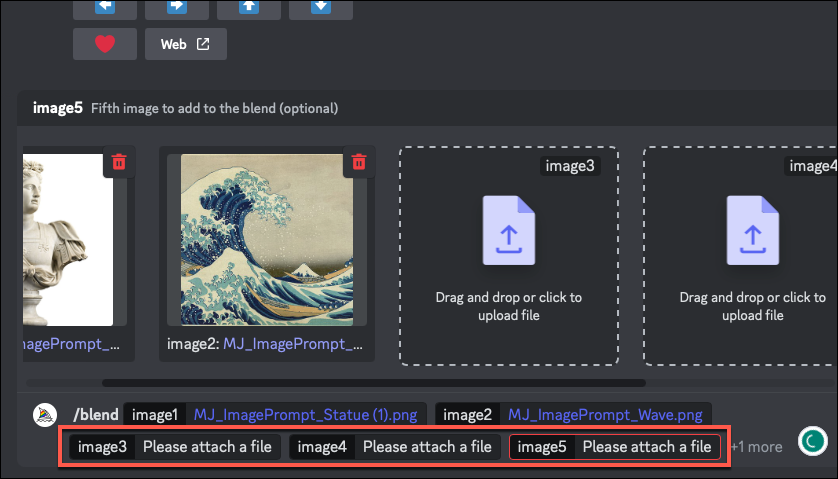Select the image1 MJ_ImagePrompt_Statue (1).png option
838x479 pixels.
pos(275,415)
